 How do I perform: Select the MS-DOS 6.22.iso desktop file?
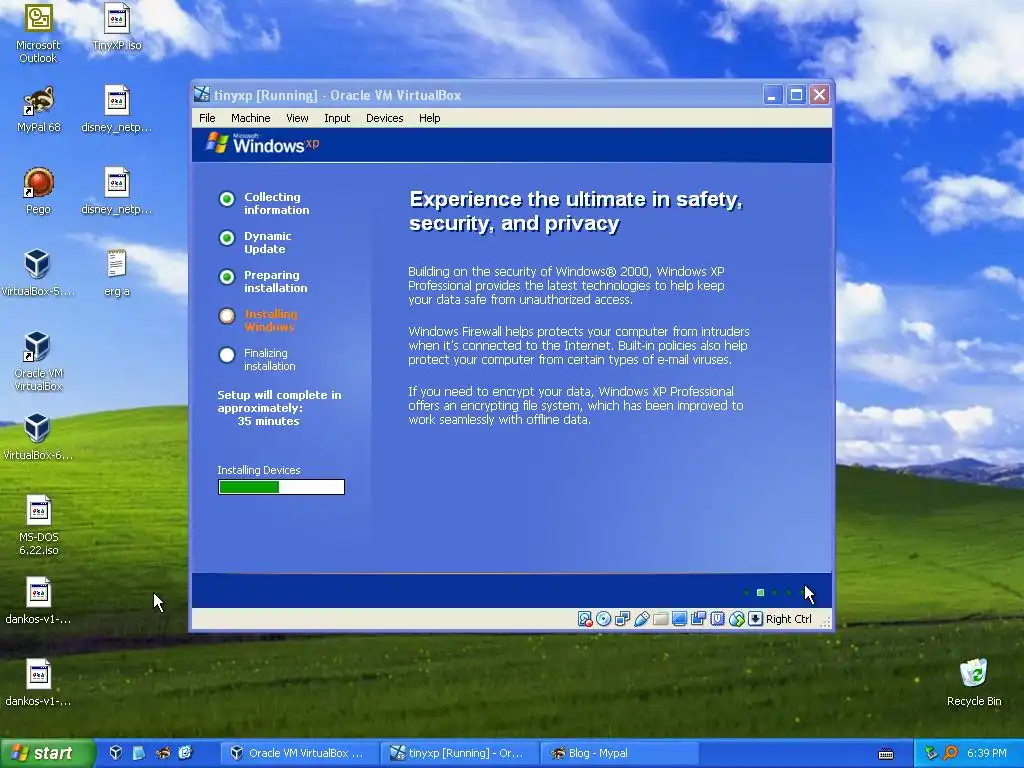[x=39, y=525]
